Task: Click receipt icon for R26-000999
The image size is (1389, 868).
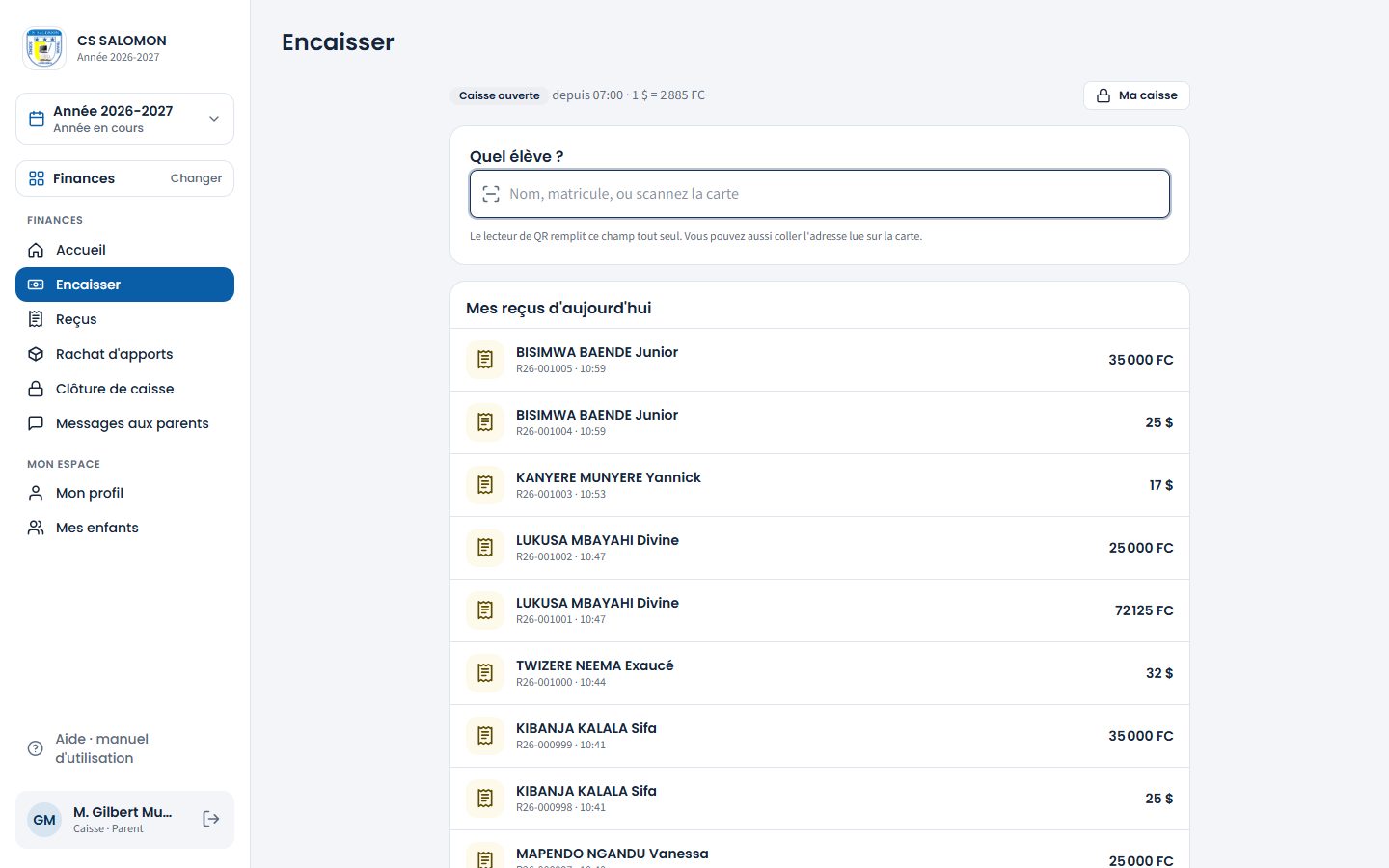Action: click(x=485, y=736)
